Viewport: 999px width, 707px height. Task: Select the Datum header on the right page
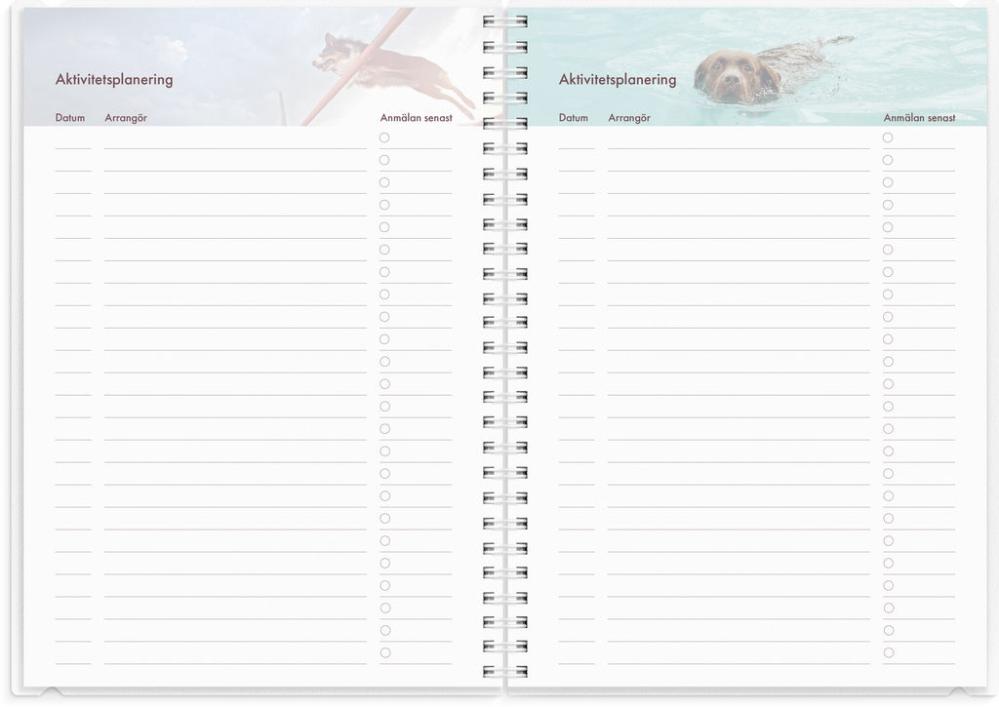point(573,118)
